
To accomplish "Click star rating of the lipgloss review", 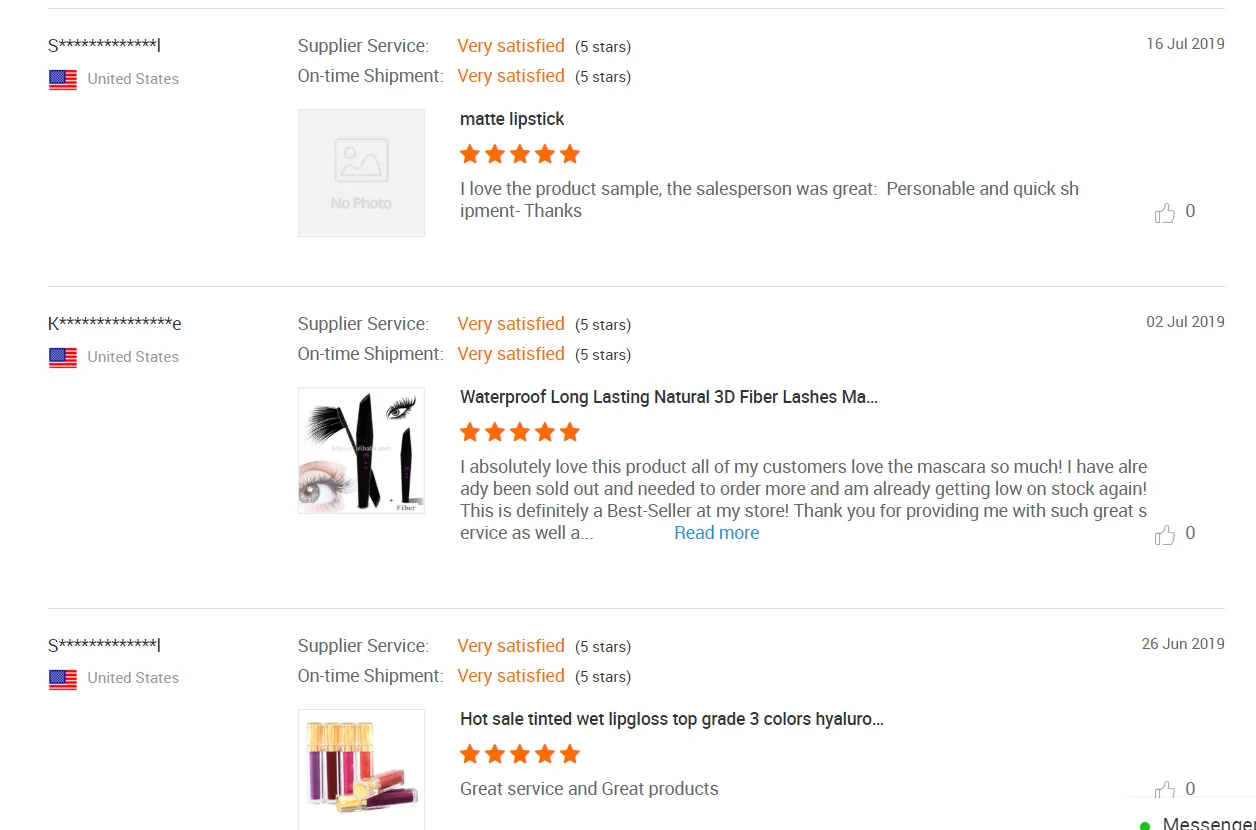I will tap(519, 754).
